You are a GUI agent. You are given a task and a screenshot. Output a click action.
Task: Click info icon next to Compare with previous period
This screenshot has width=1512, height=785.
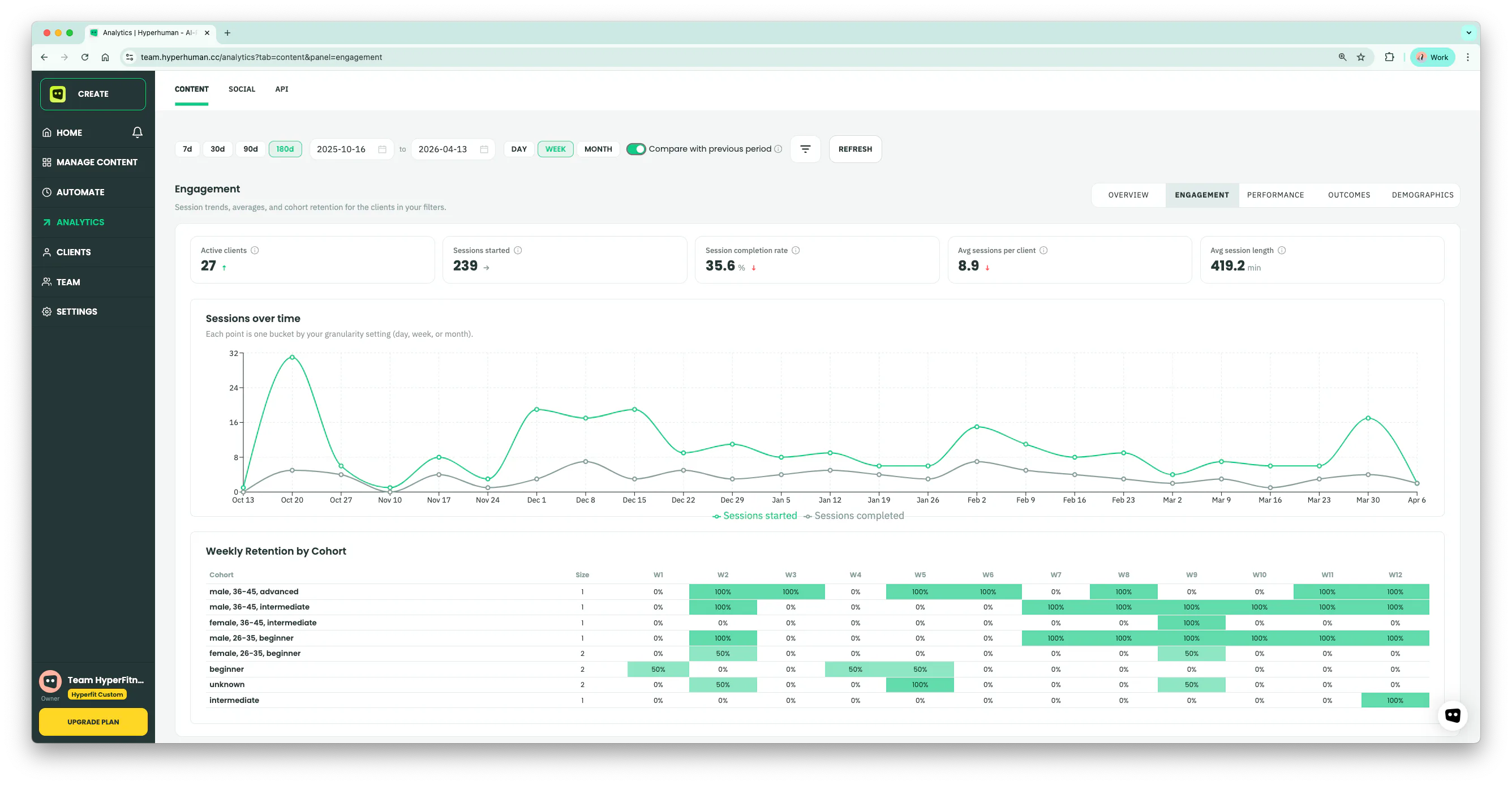tap(778, 149)
